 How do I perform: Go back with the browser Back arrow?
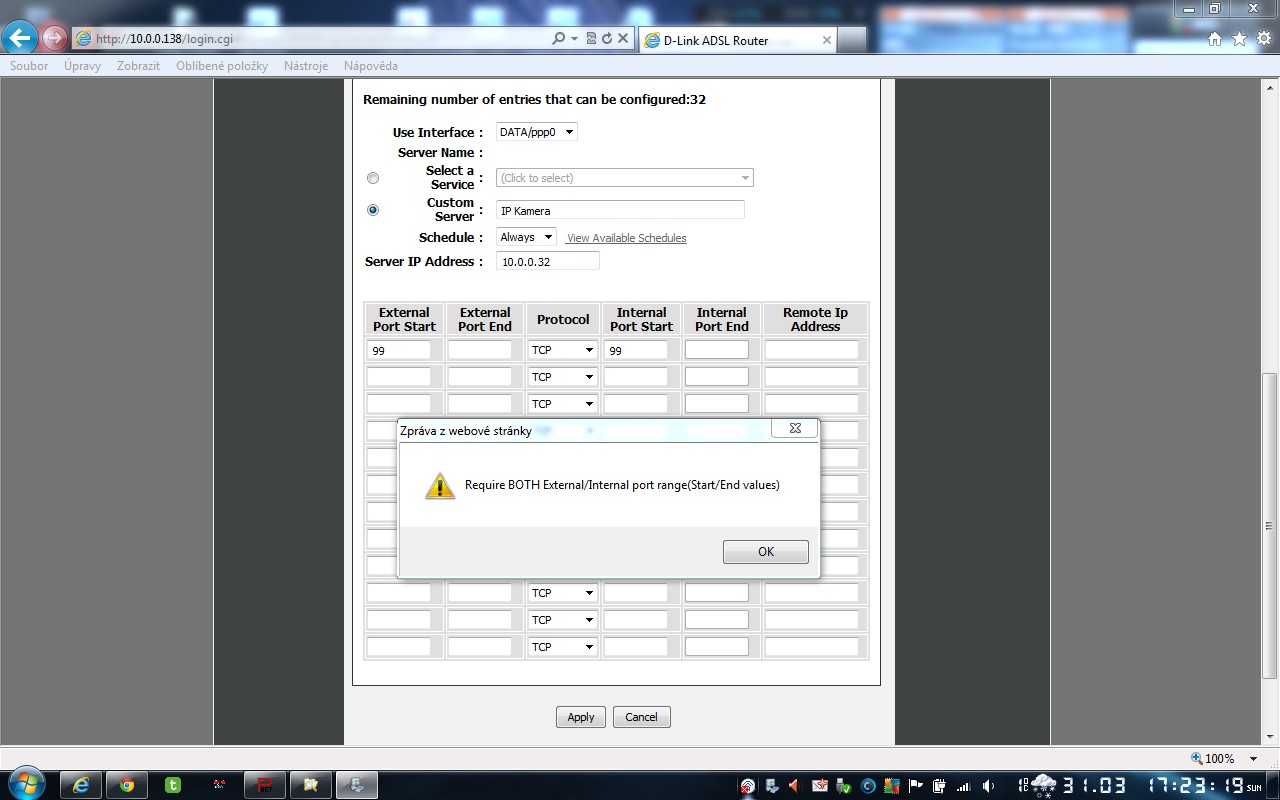click(21, 39)
